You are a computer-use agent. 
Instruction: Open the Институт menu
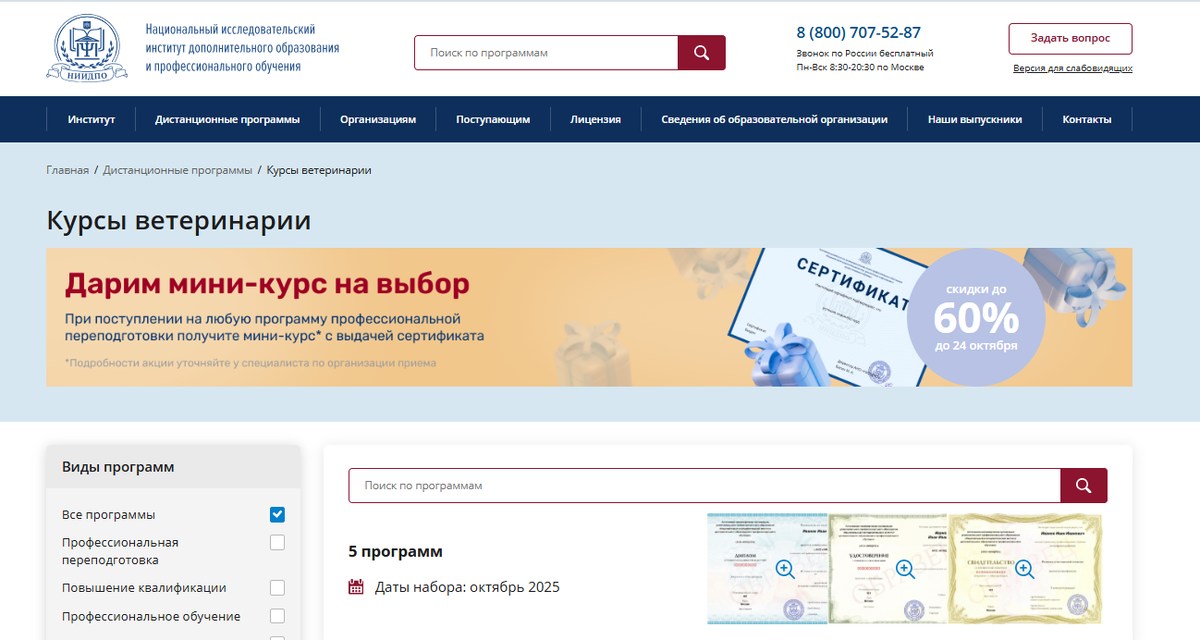click(x=91, y=119)
